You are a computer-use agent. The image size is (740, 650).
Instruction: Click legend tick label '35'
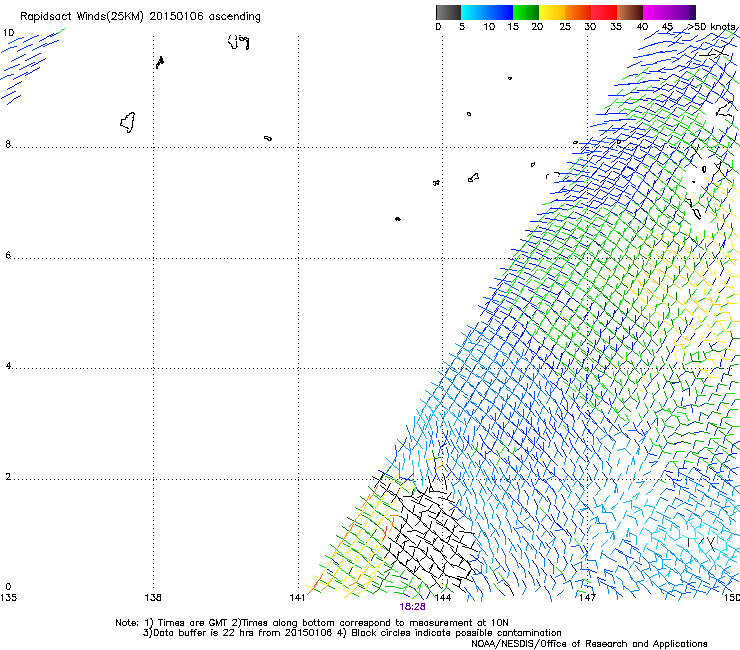click(x=616, y=27)
